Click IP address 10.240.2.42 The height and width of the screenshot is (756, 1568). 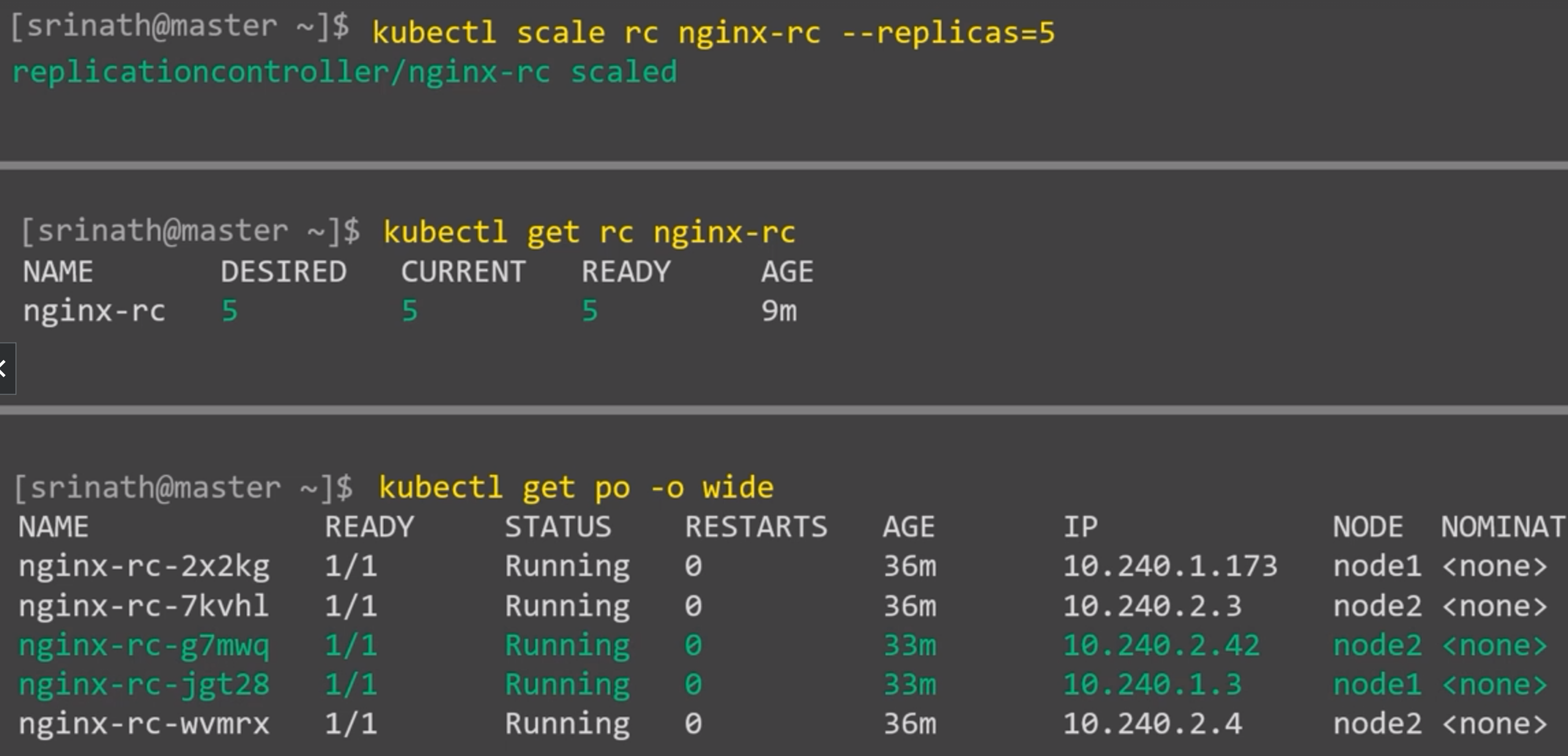tap(1162, 646)
